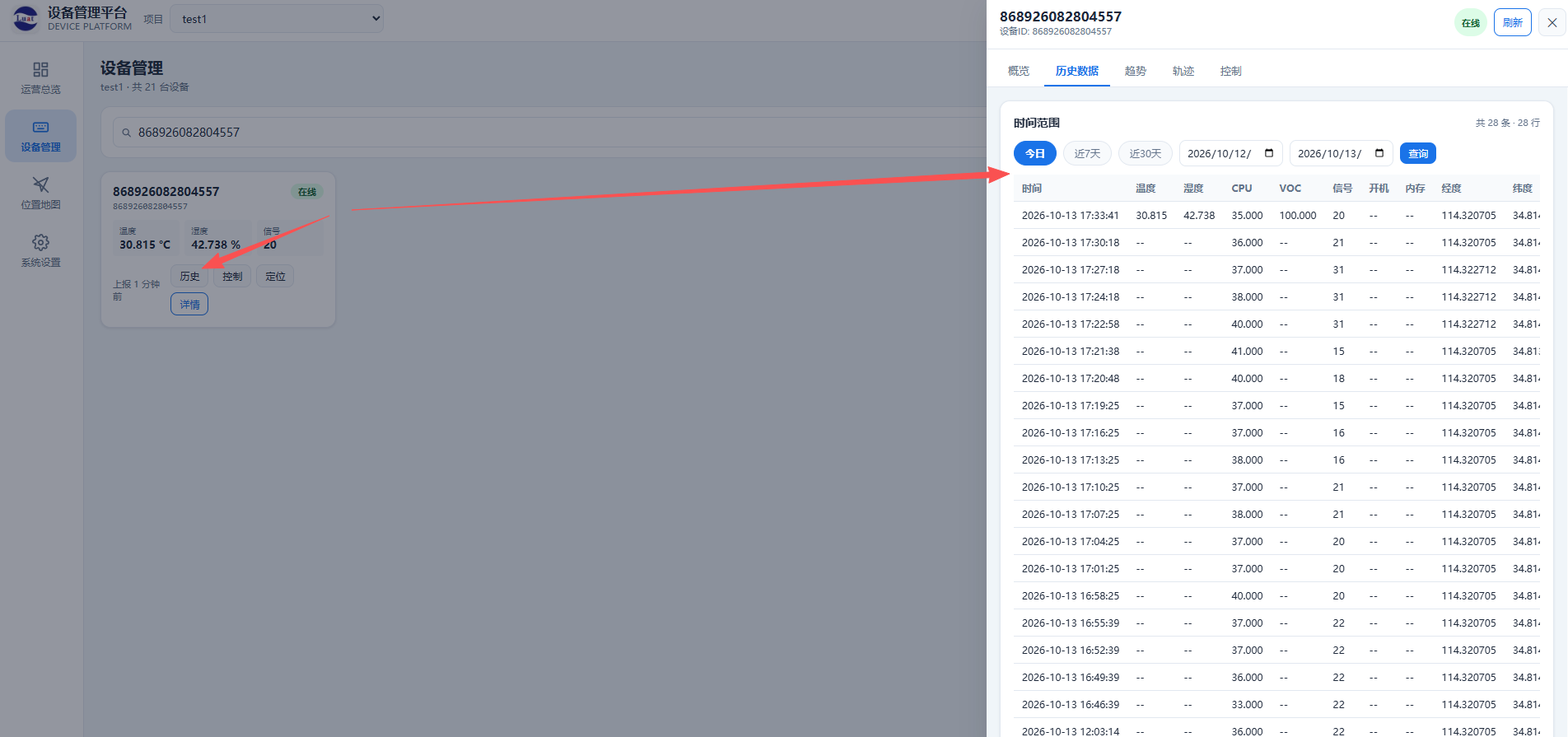1568x737 pixels.
Task: Click the start date field 2026/10/12
Action: (x=1230, y=153)
